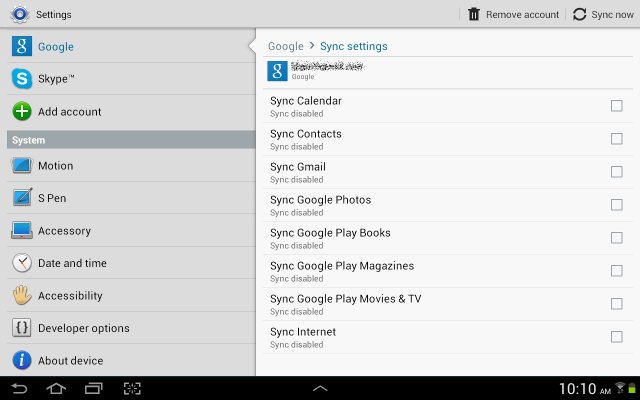
Task: Open the Skype icon in sidebar
Action: [x=22, y=78]
